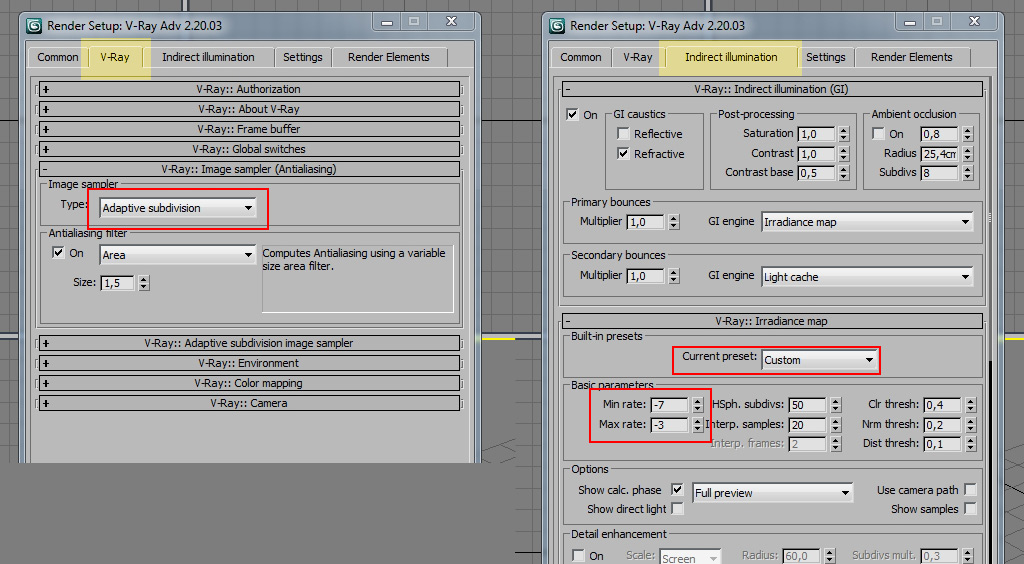
Task: Expand the V-Ray:: Camera rollout
Action: [x=249, y=403]
